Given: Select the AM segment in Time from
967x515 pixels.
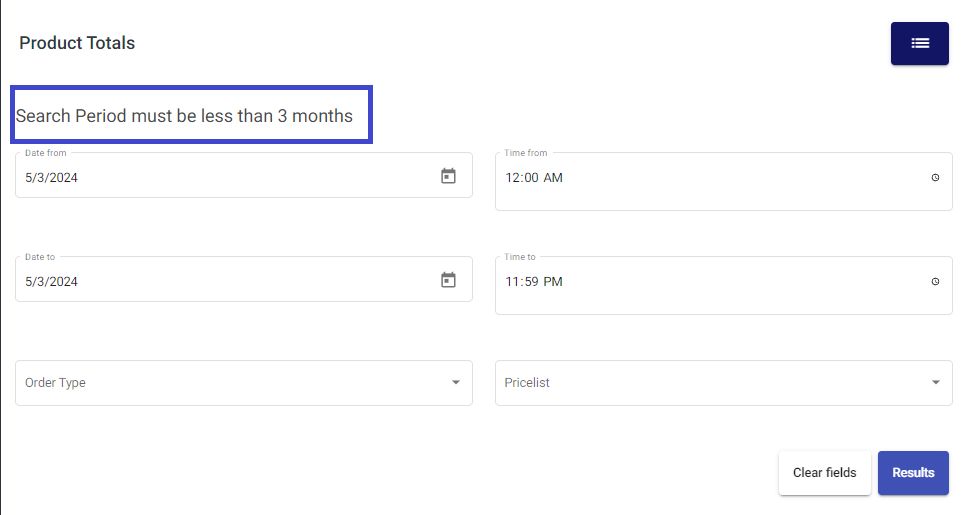Looking at the screenshot, I should click(553, 178).
